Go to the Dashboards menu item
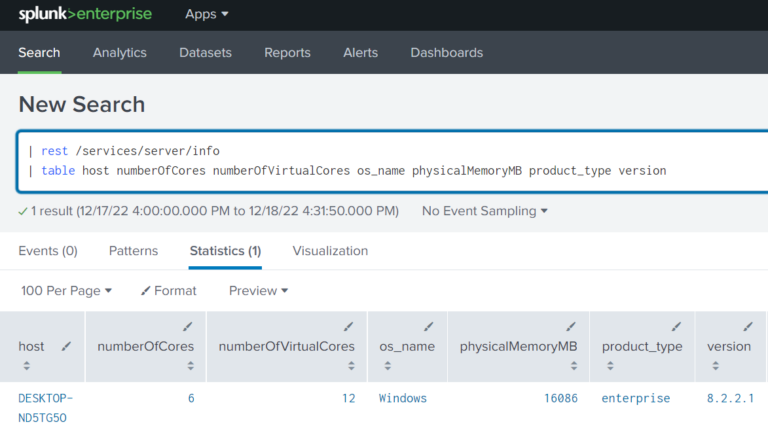 [446, 52]
